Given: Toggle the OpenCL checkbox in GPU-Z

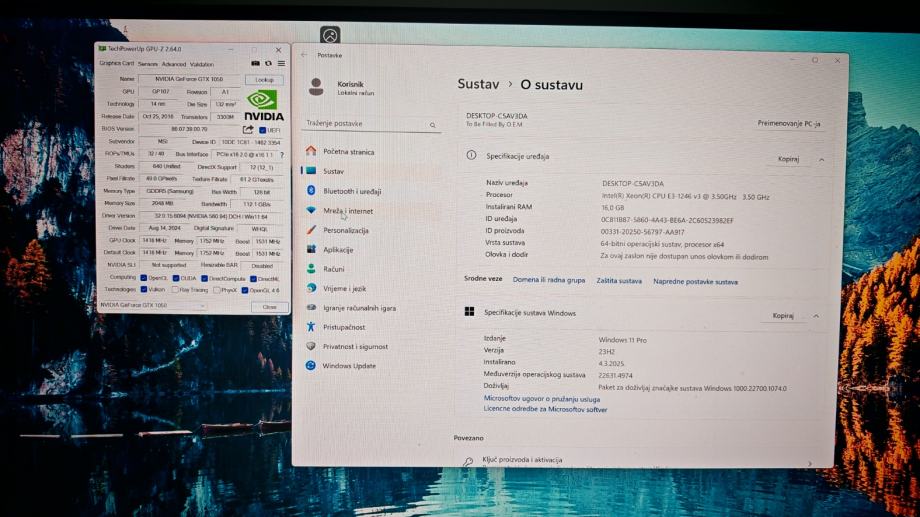Looking at the screenshot, I should [x=144, y=278].
